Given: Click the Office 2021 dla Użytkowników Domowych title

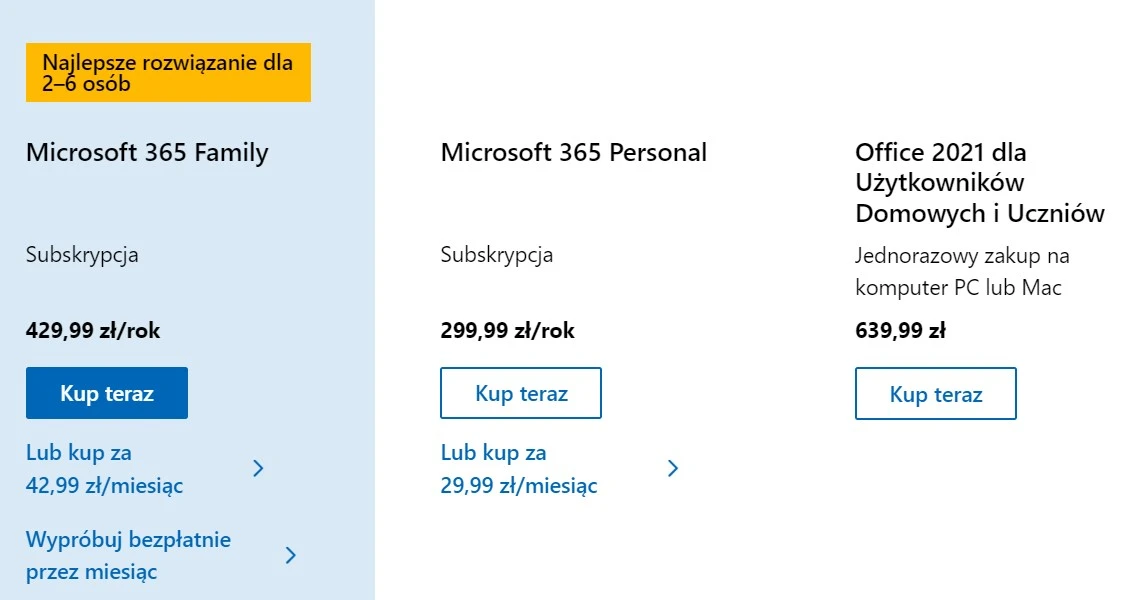Looking at the screenshot, I should point(979,183).
